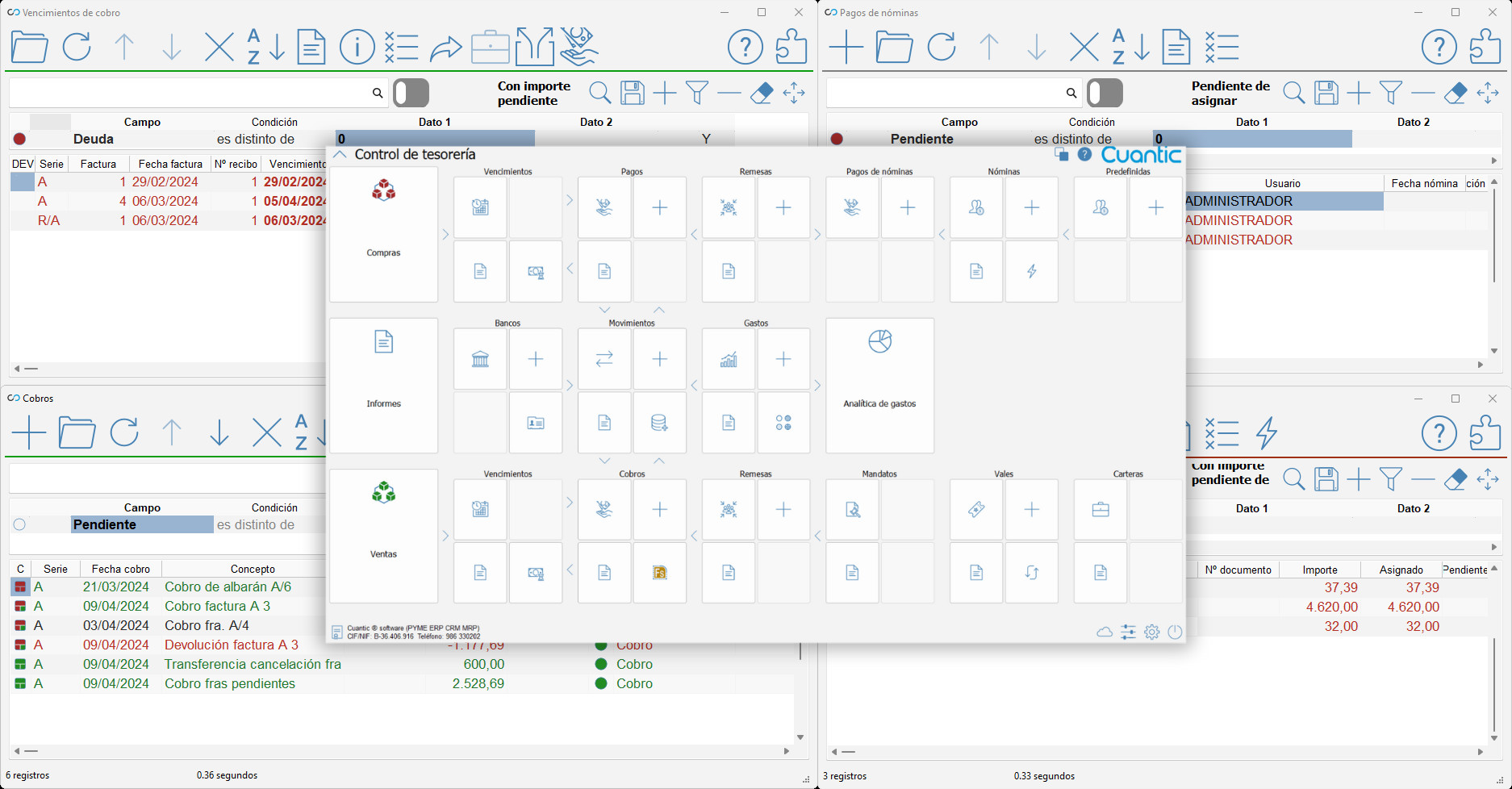
Task: Click cloud icon in Control de tesorería footer
Action: pyautogui.click(x=1105, y=632)
